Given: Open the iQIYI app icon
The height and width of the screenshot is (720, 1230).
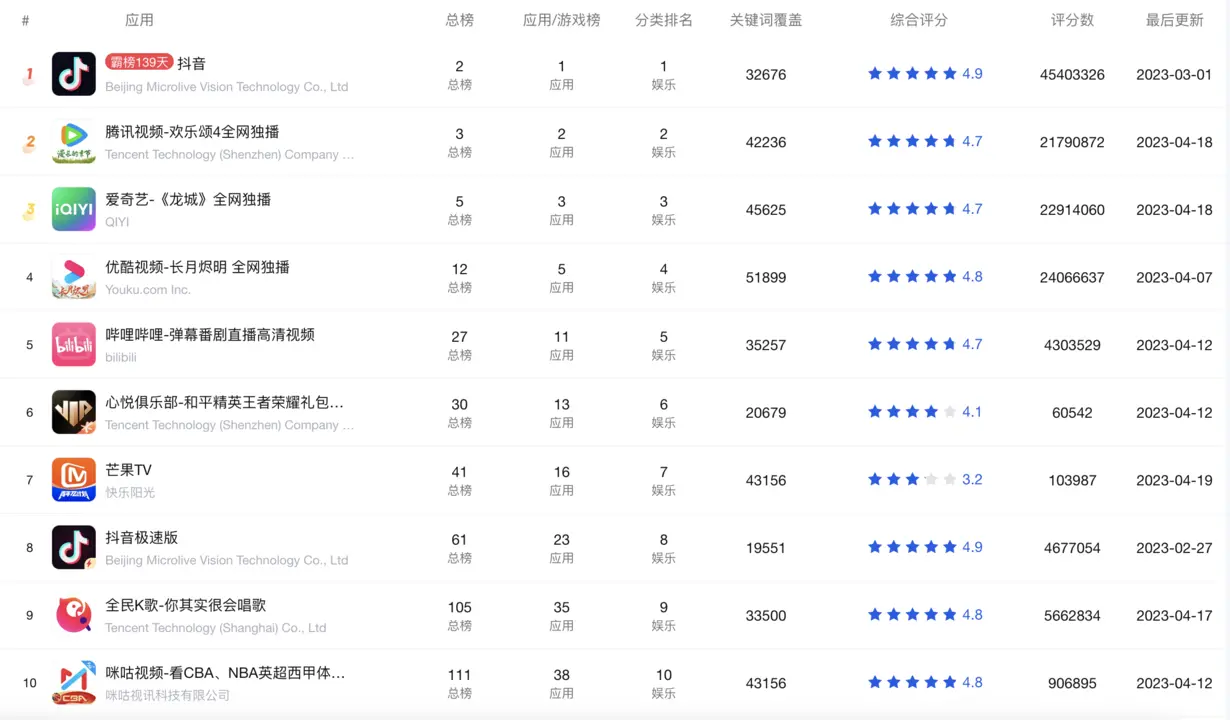Looking at the screenshot, I should [x=74, y=209].
